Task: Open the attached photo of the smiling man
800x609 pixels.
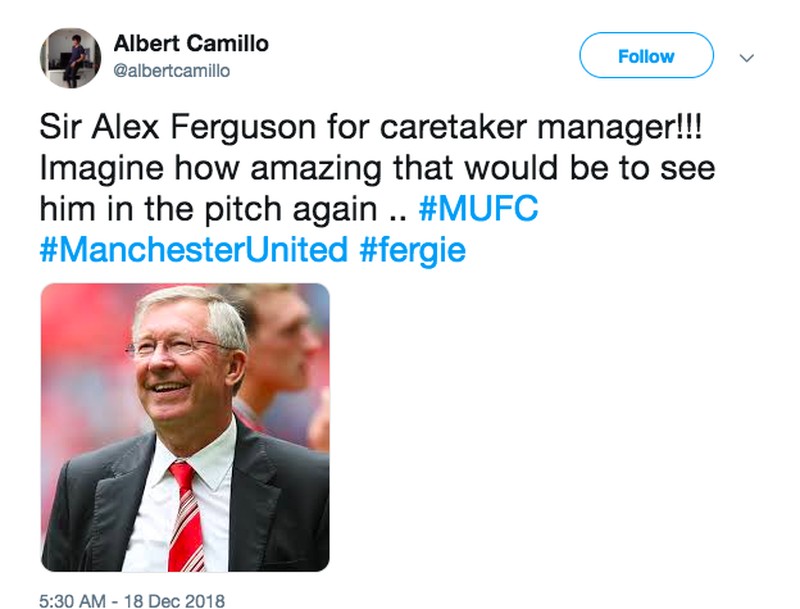Action: (184, 427)
